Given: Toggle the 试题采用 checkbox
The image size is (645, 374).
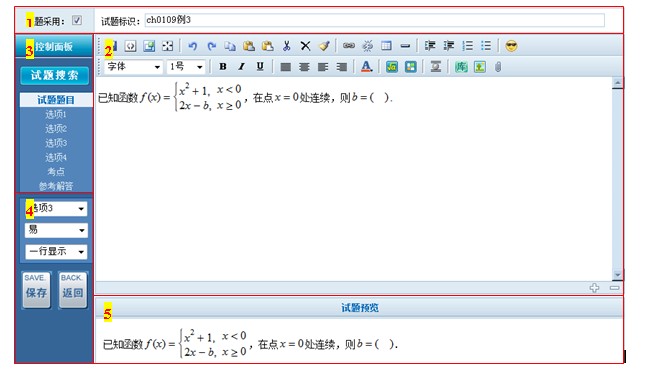Looking at the screenshot, I should pyautogui.click(x=77, y=20).
